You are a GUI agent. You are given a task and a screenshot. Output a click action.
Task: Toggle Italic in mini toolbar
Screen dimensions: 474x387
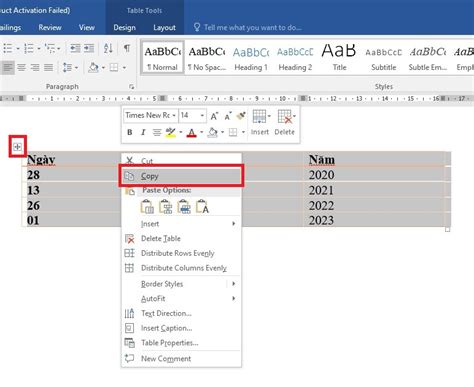click(x=143, y=132)
